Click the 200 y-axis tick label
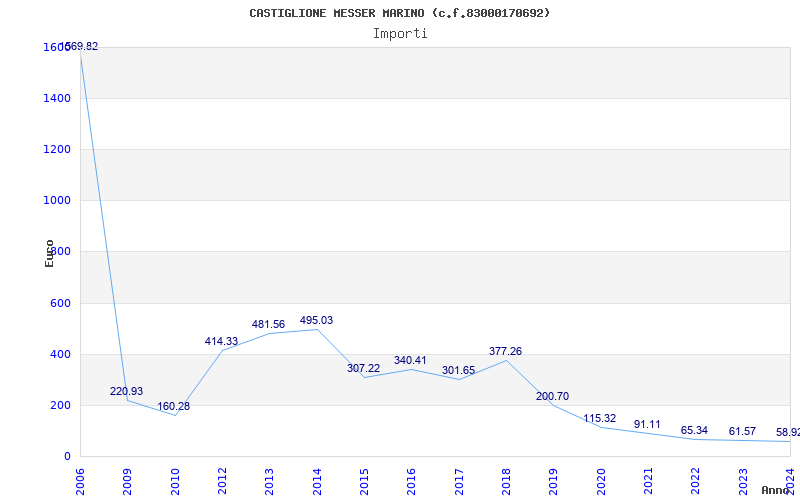This screenshot has height=500, width=800. pos(60,405)
